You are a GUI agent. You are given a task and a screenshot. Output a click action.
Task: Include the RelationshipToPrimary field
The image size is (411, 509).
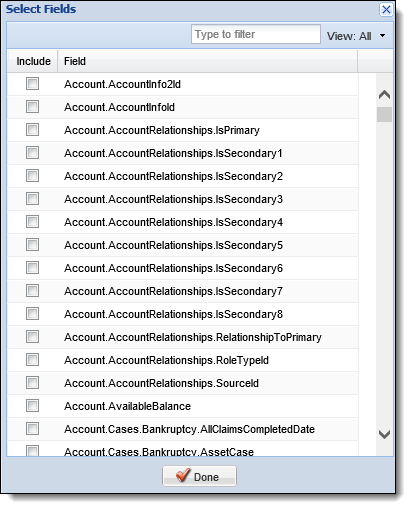click(32, 337)
